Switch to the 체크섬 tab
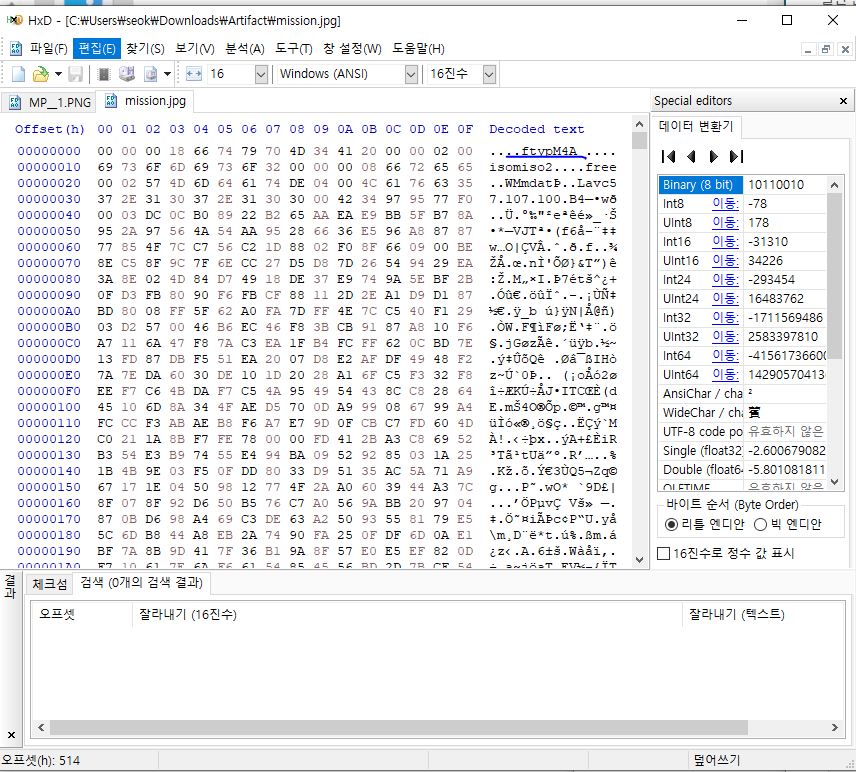This screenshot has height=772, width=856. coord(49,584)
